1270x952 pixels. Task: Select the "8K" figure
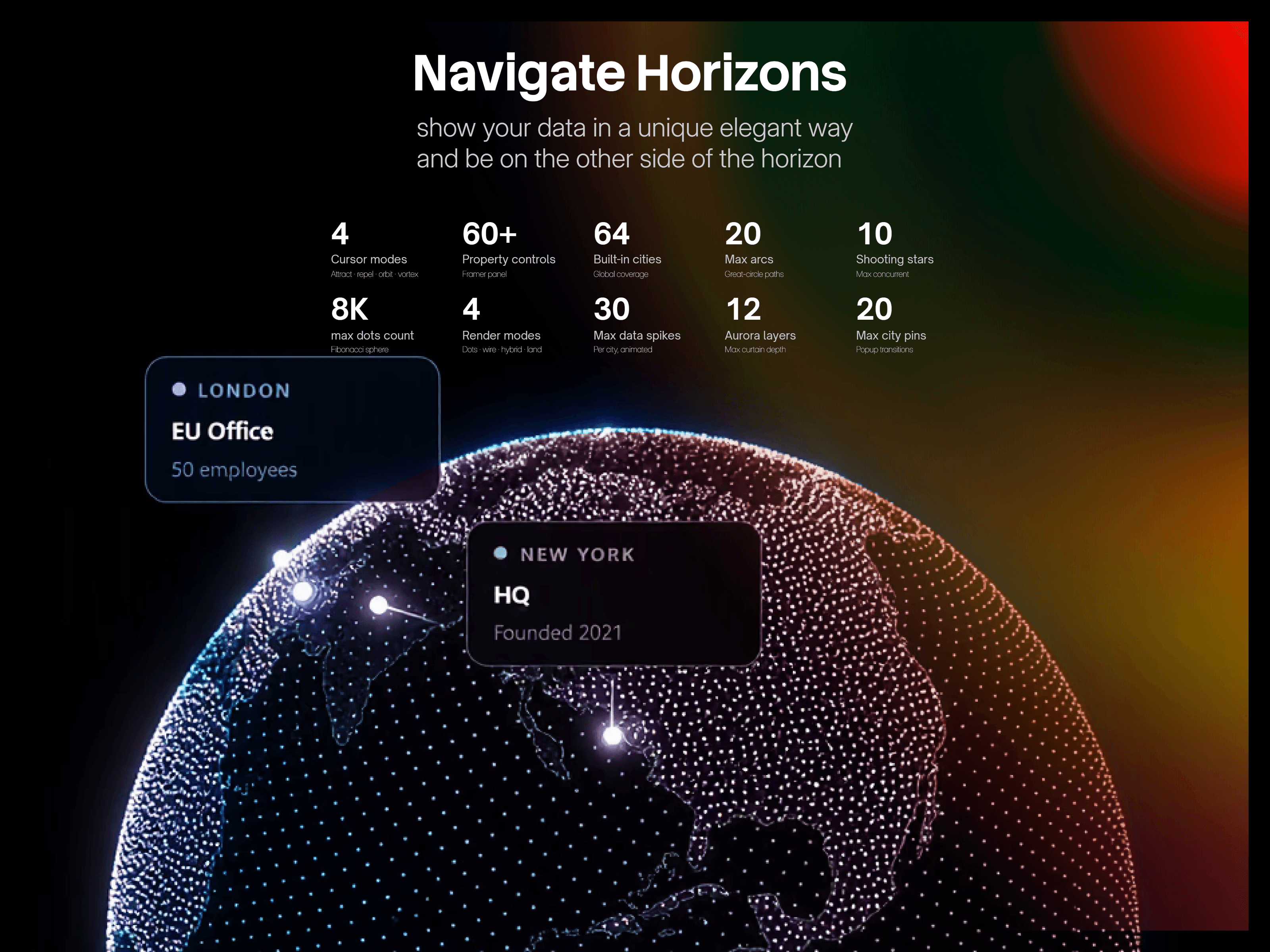tap(349, 309)
